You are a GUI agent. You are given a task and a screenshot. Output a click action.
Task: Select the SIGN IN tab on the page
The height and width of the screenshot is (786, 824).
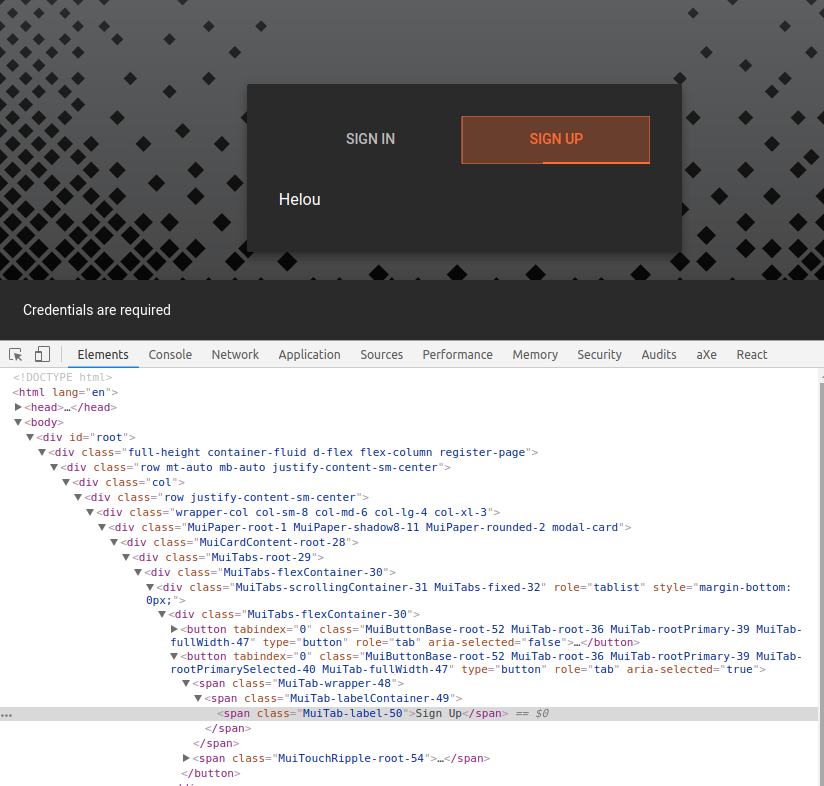click(370, 139)
